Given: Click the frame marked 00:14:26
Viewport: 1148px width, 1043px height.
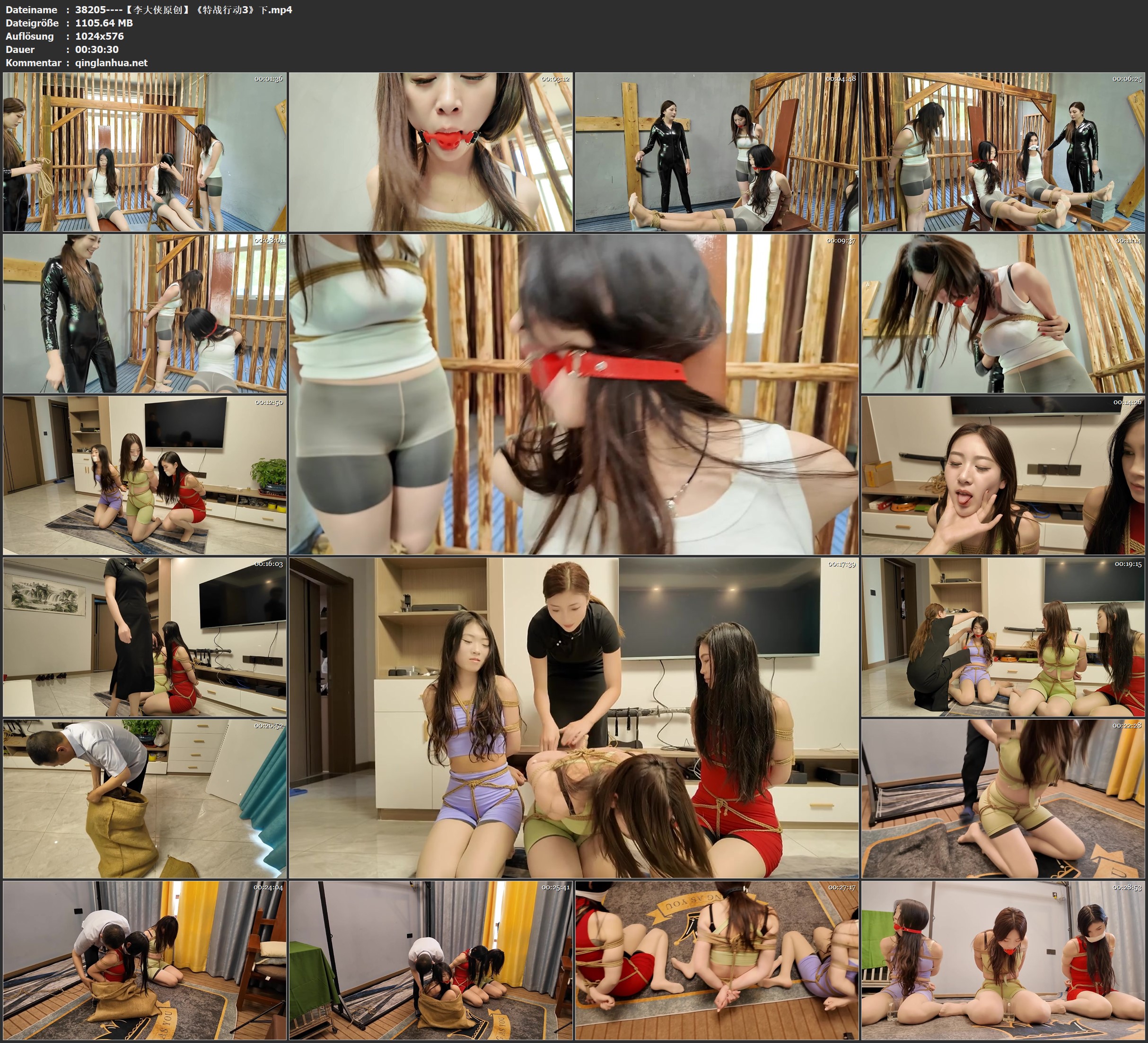Looking at the screenshot, I should coord(1003,475).
